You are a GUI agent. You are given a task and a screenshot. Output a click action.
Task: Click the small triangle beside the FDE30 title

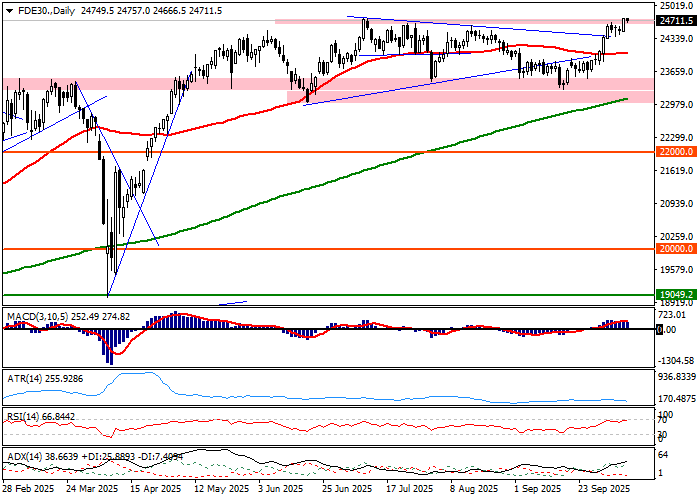pos(7,8)
